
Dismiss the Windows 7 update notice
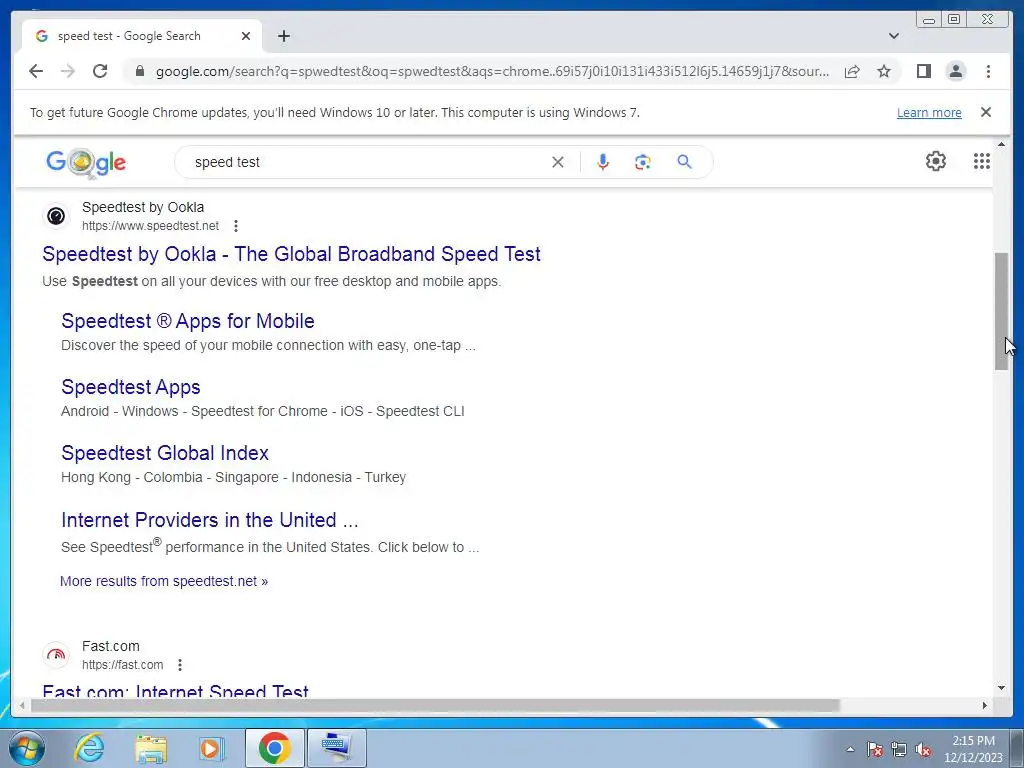[x=985, y=112]
